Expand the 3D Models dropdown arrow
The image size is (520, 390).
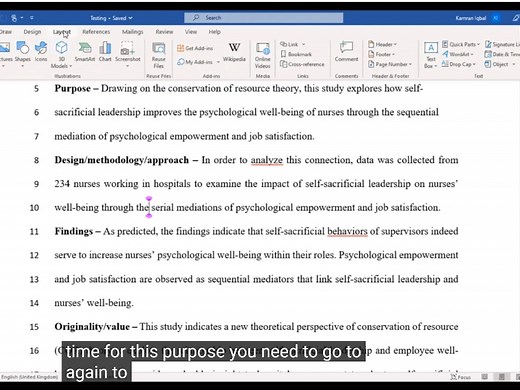click(x=70, y=66)
